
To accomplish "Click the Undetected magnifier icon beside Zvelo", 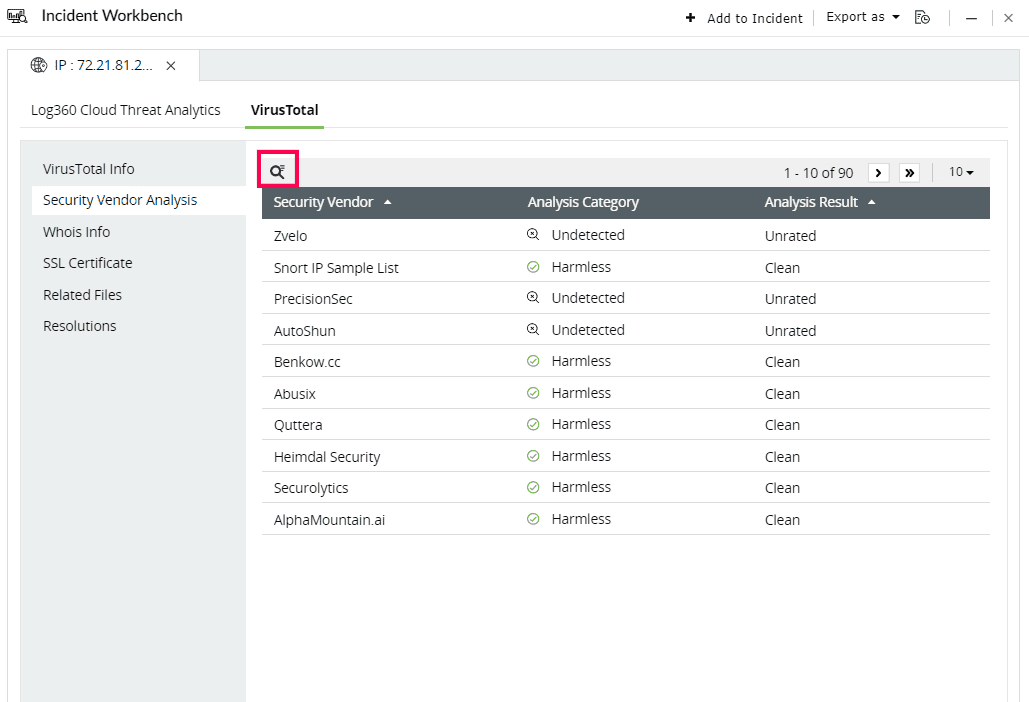I will (x=531, y=234).
